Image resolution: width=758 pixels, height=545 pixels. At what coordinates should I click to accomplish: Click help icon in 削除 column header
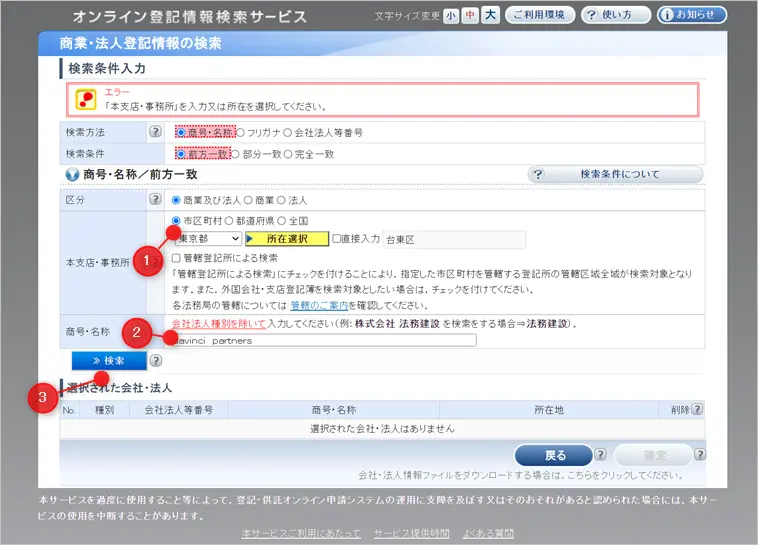[696, 409]
